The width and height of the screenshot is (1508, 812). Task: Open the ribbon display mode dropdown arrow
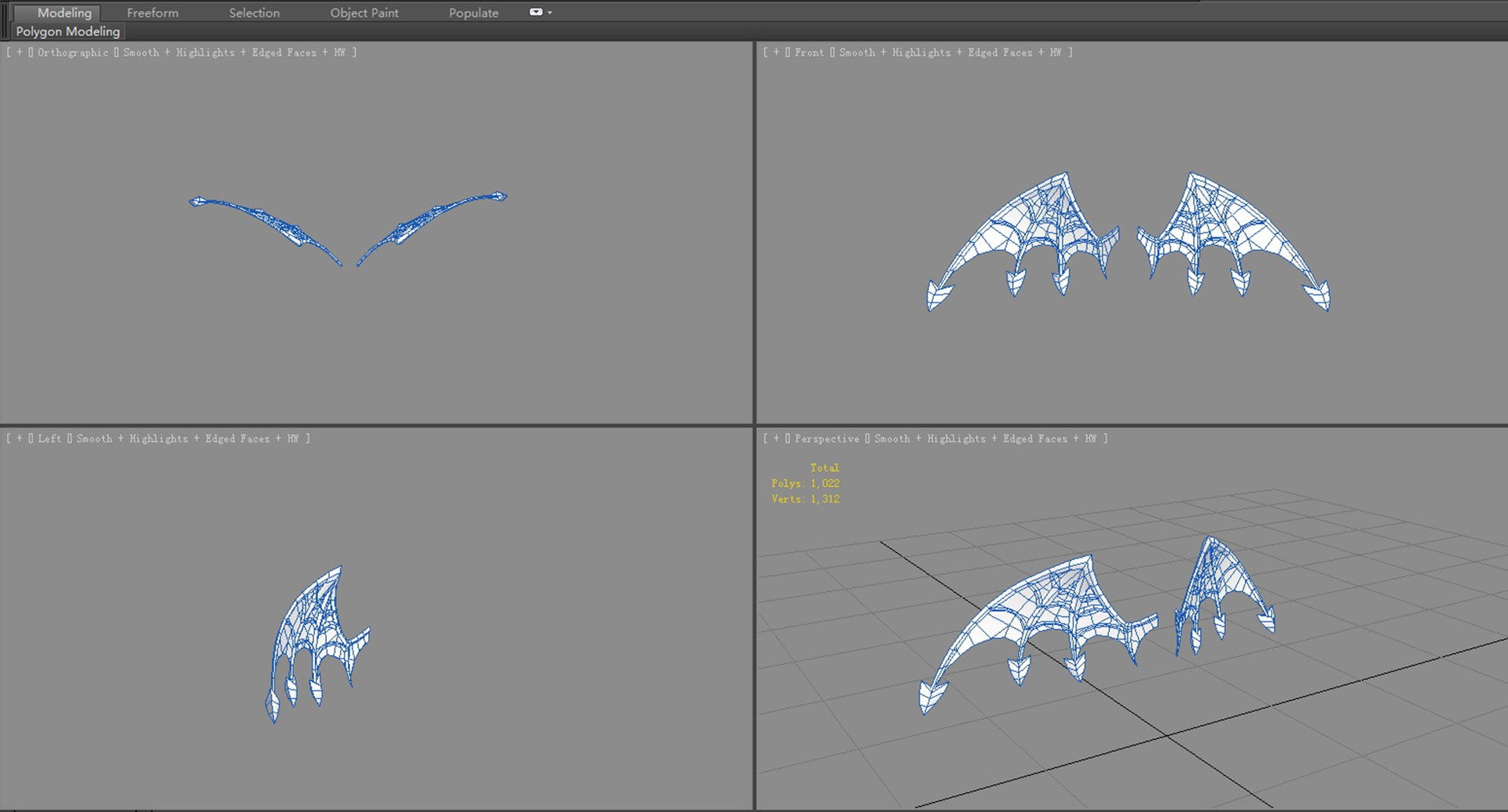coord(550,13)
